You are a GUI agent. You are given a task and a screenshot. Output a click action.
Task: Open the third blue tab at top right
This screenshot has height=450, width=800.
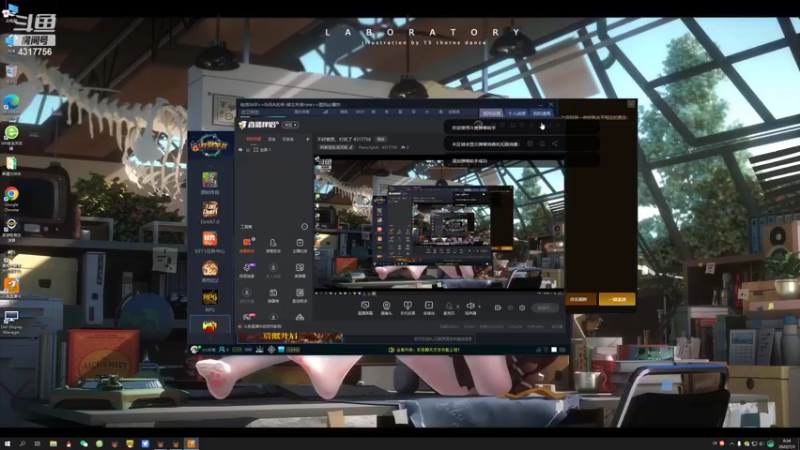tap(541, 113)
